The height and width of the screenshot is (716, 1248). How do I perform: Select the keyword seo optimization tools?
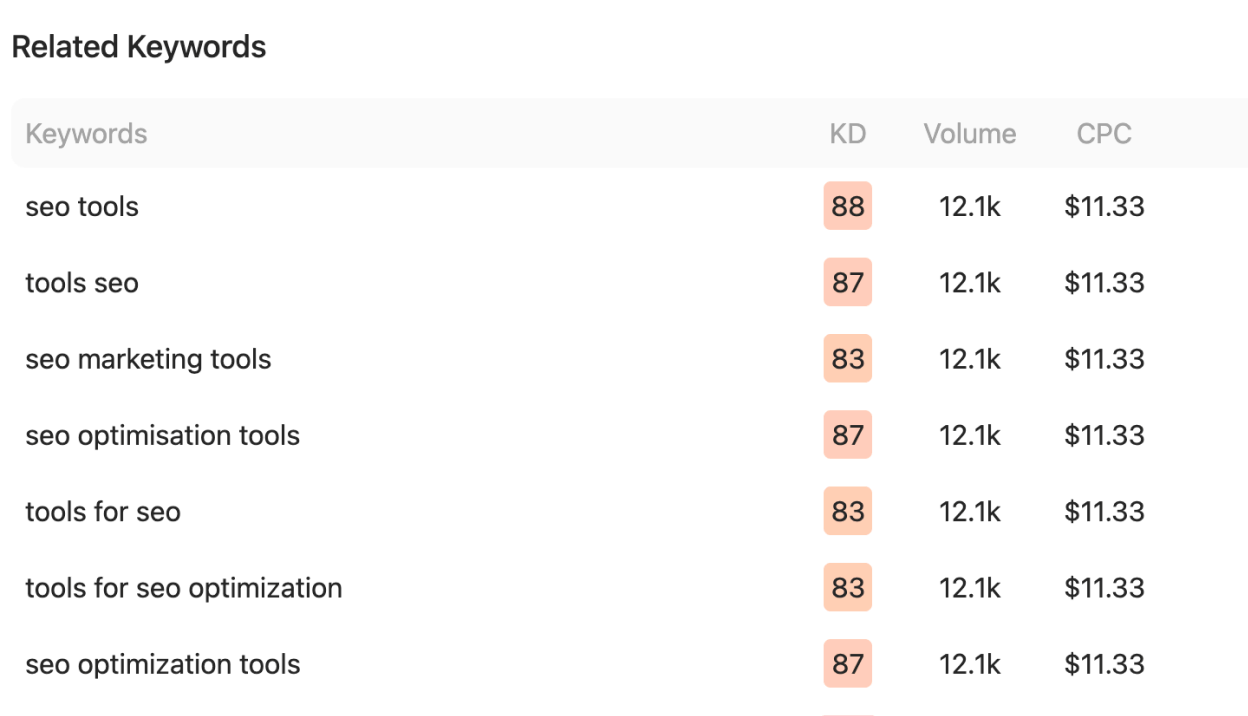click(162, 663)
